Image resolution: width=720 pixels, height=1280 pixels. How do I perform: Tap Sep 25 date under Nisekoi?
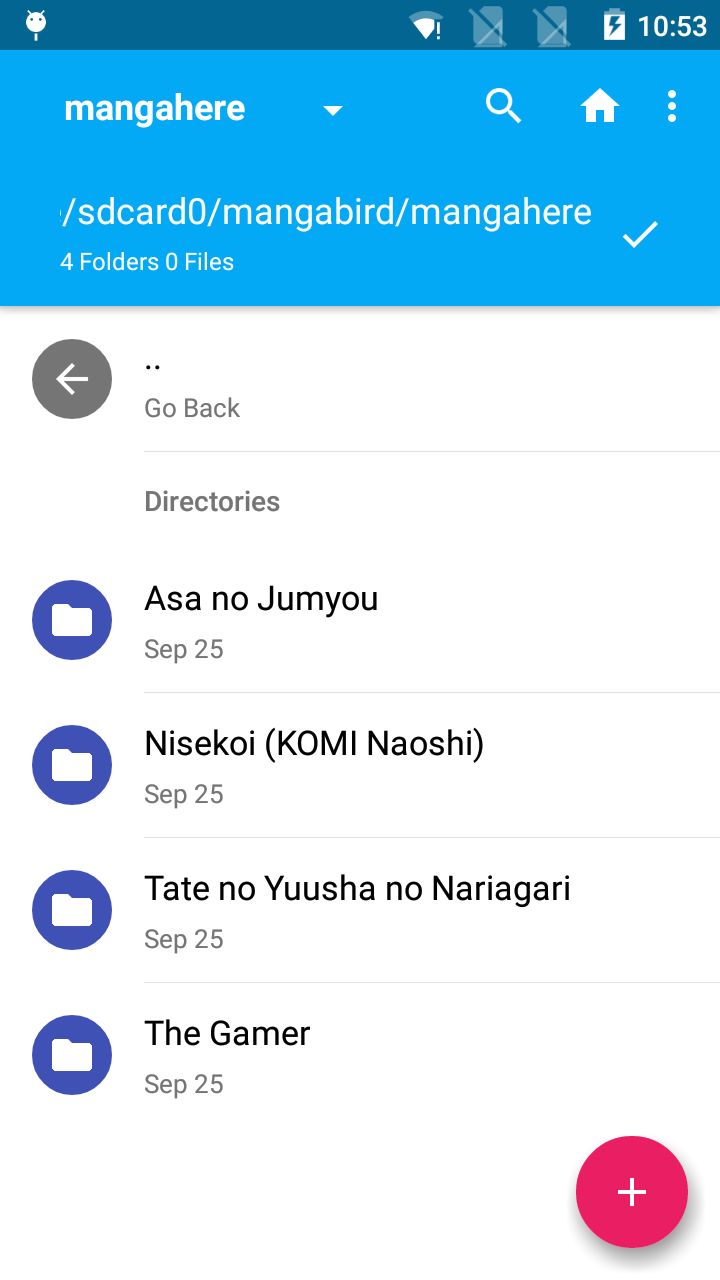pyautogui.click(x=184, y=794)
